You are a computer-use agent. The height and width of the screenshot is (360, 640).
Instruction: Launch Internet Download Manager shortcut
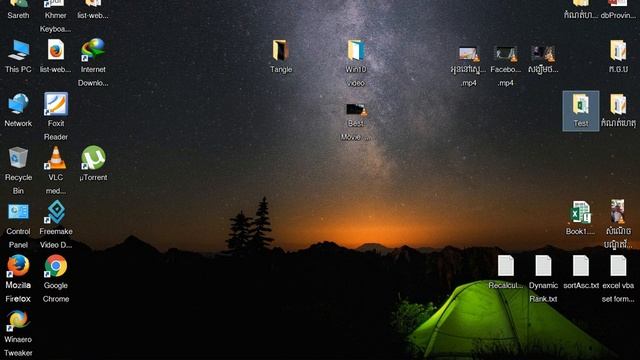click(x=93, y=63)
